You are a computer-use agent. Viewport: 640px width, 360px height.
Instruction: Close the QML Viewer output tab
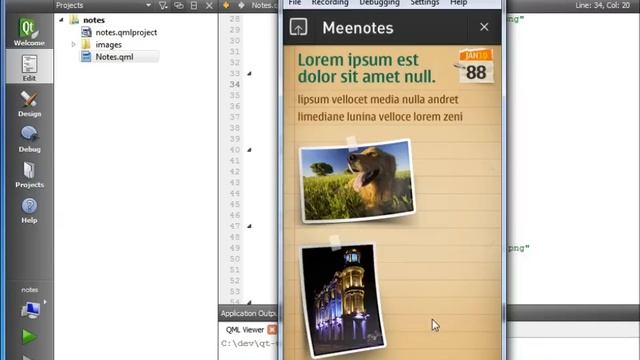[272, 329]
